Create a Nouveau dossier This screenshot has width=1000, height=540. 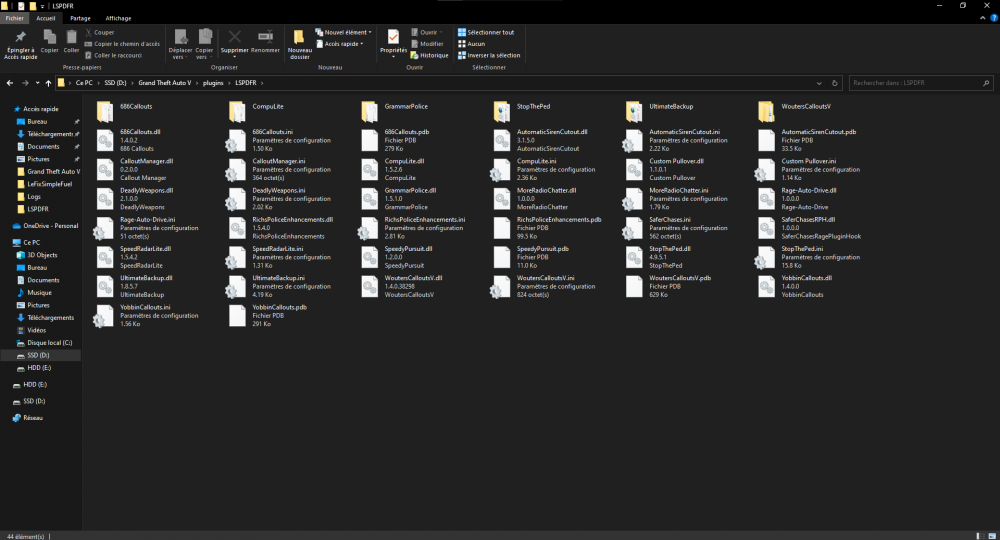(299, 45)
